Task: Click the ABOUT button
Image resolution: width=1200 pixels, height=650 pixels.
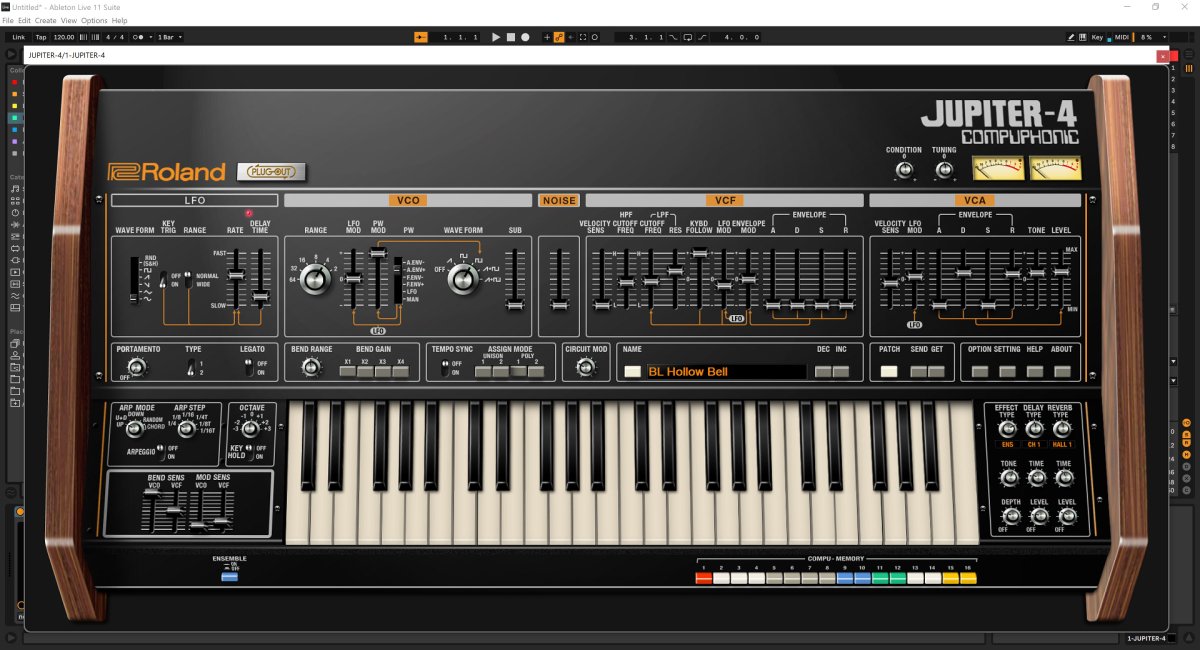Action: click(x=1061, y=371)
